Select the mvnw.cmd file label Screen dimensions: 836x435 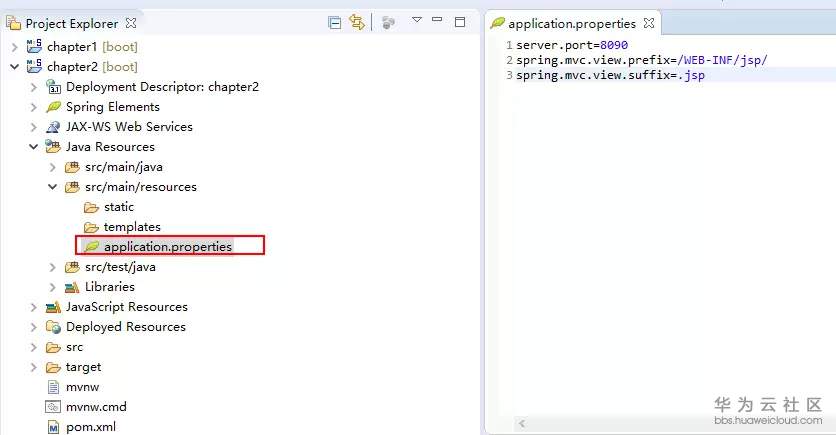97,407
